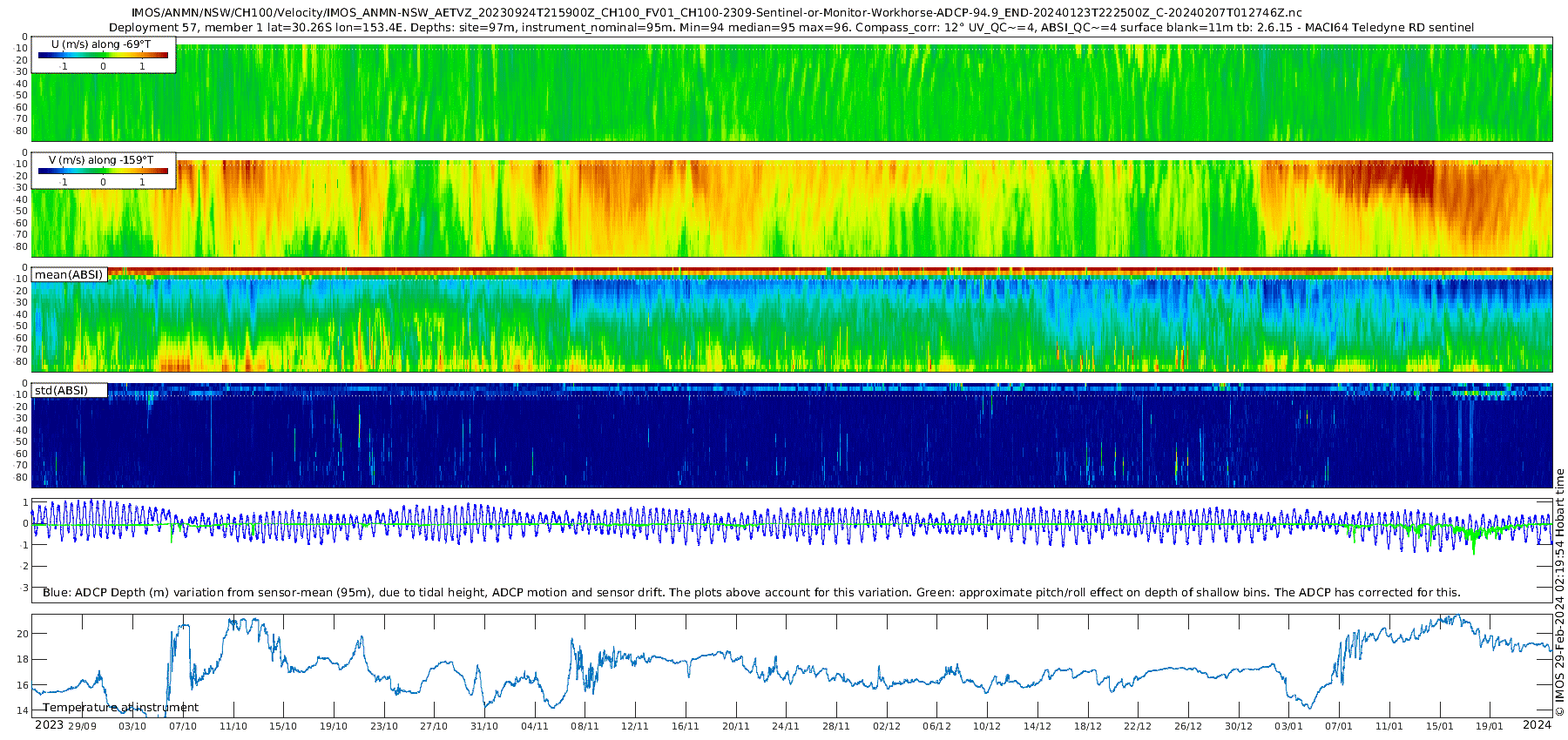Click the 2023 year label at axis start
Viewport: 1568px width, 740px height.
[x=49, y=725]
